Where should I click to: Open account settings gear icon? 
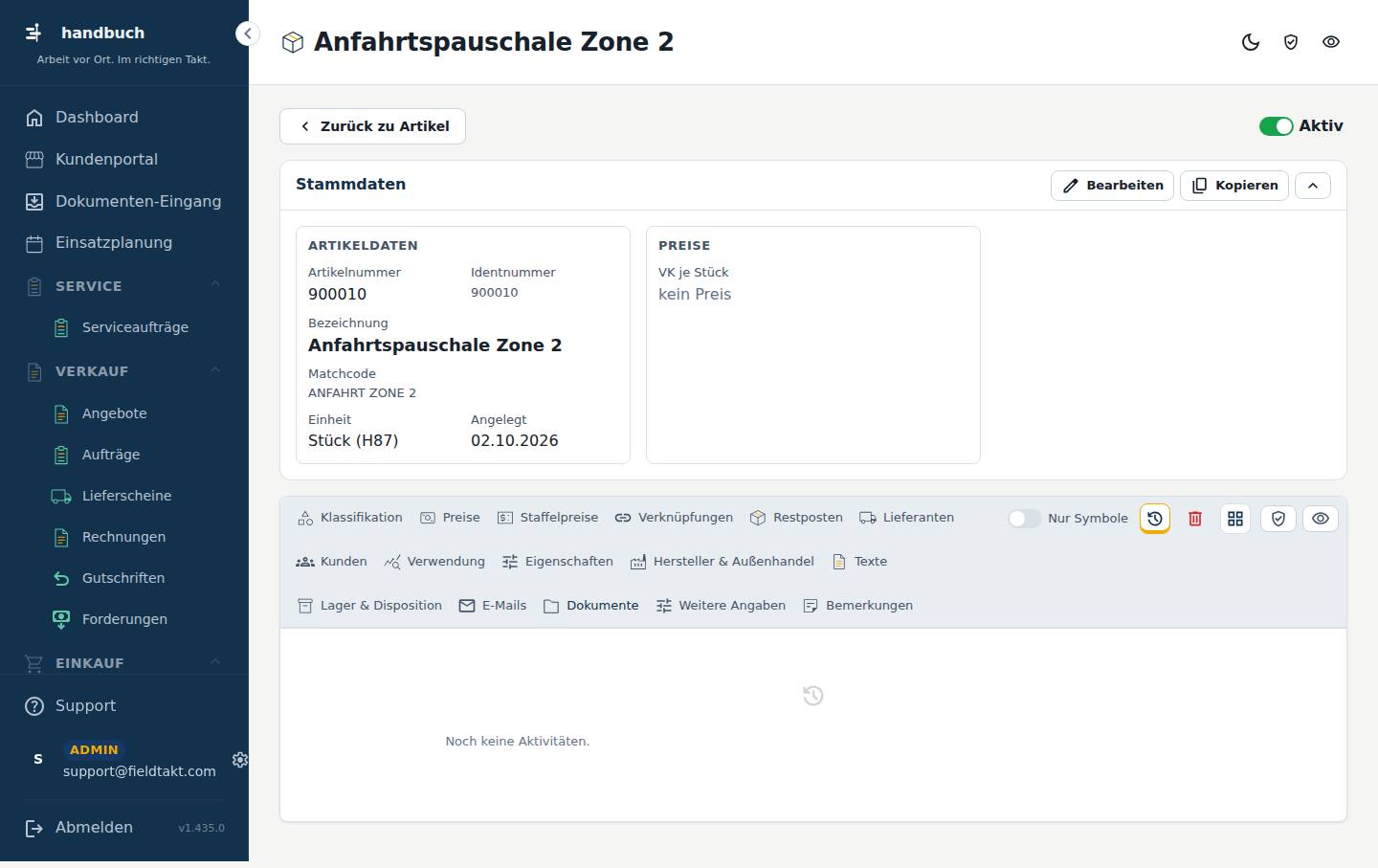(239, 760)
